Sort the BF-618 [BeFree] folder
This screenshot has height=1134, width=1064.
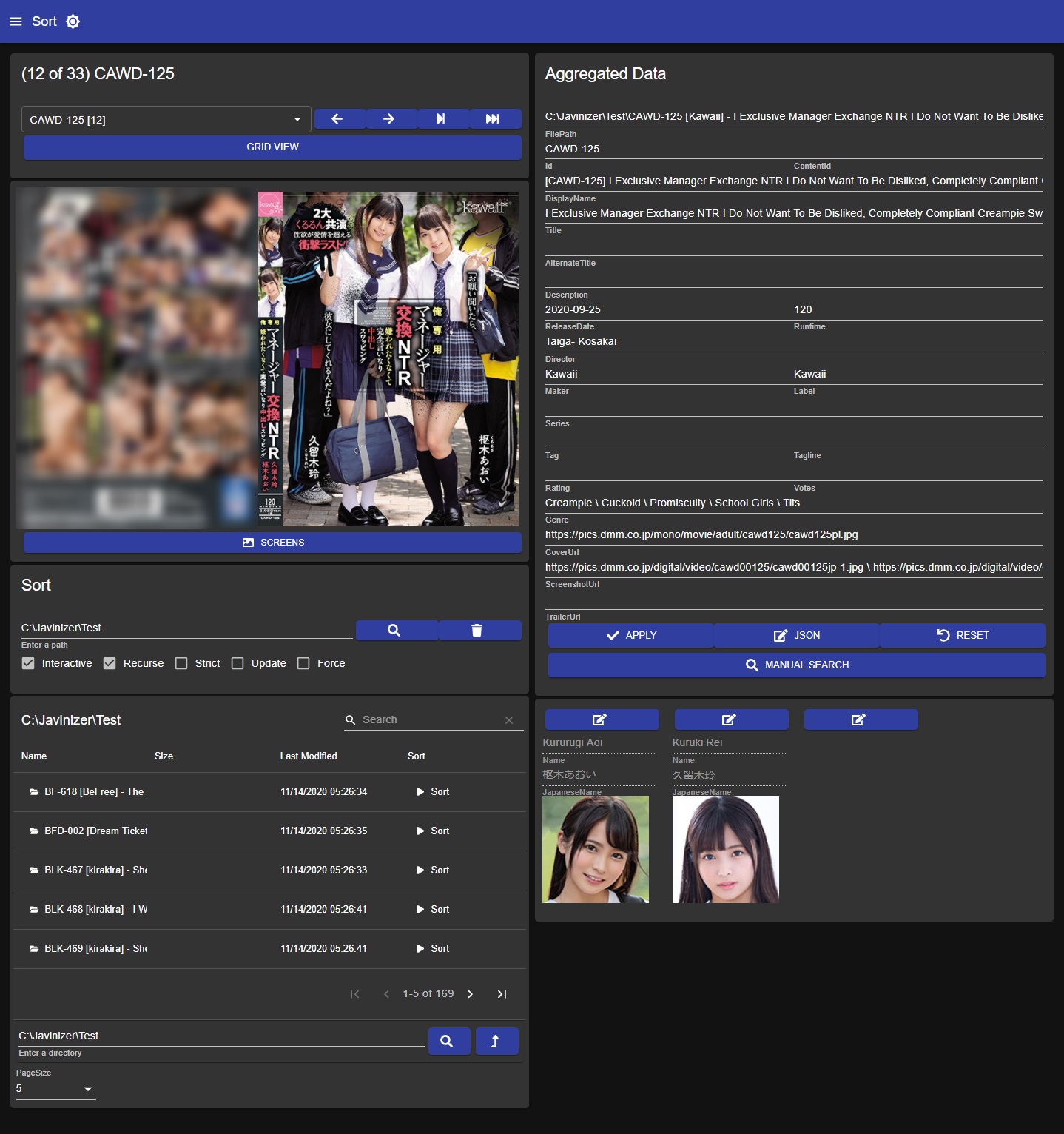tap(433, 792)
